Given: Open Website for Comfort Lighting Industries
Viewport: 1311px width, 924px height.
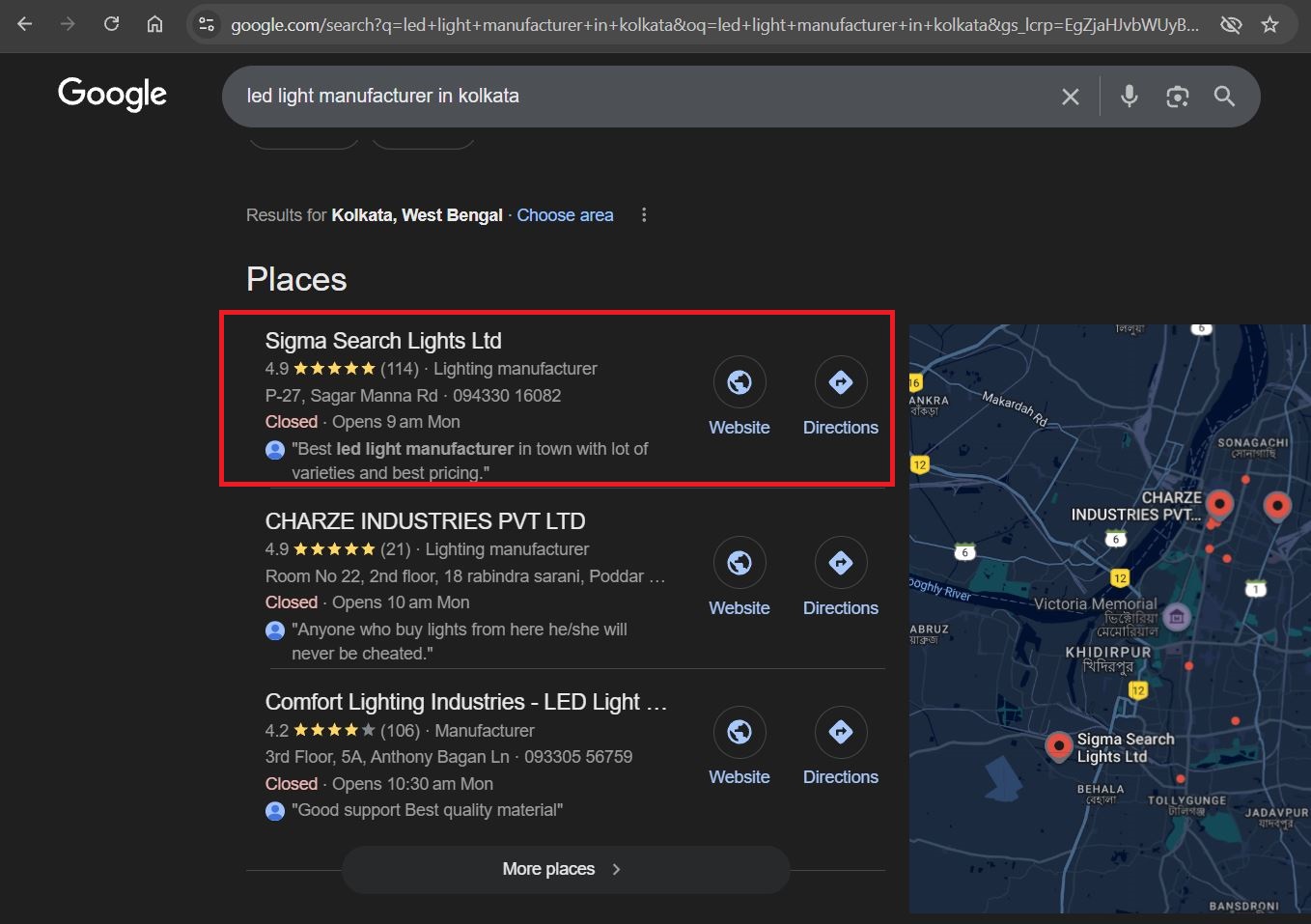Looking at the screenshot, I should [x=739, y=732].
